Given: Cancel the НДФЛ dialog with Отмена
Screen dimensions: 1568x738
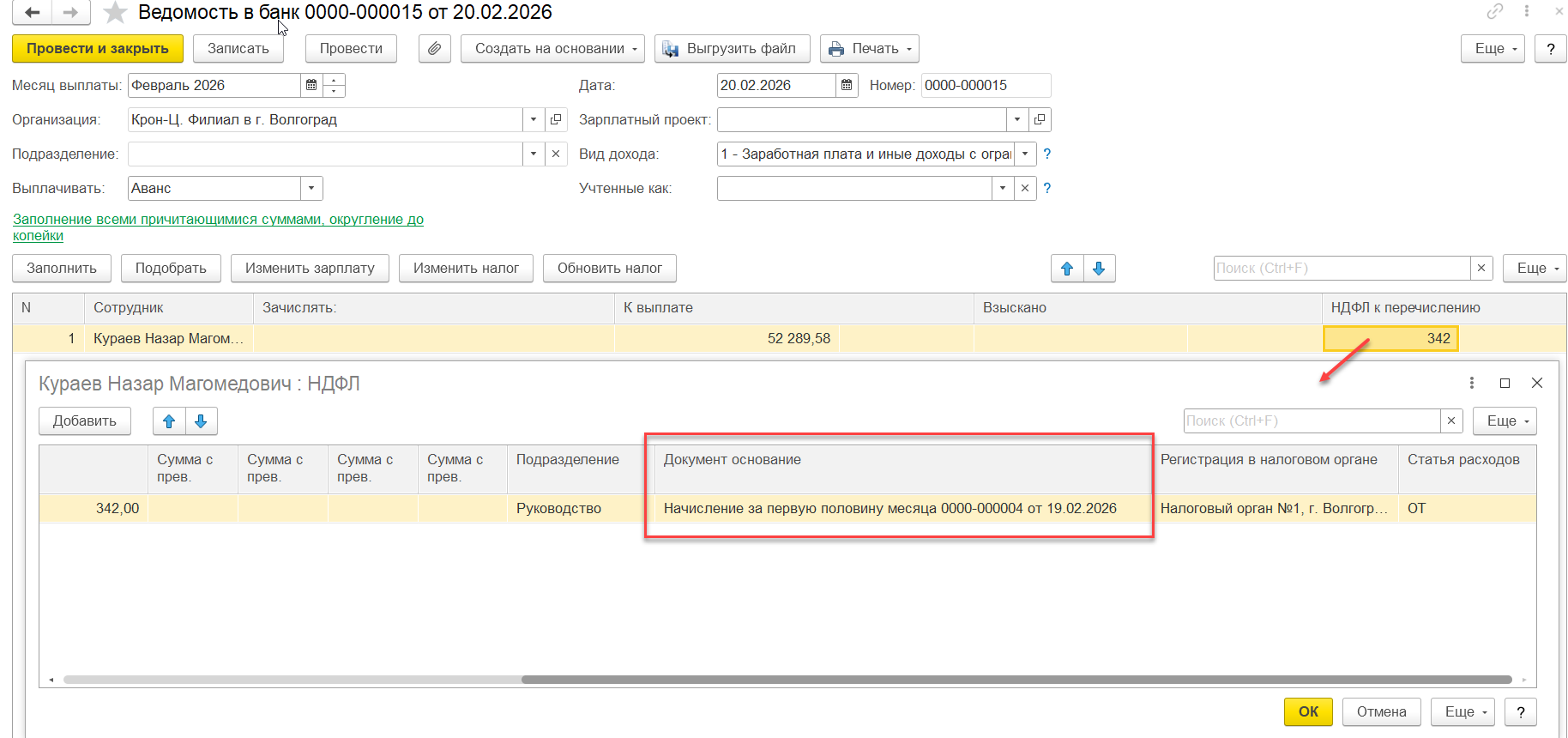Looking at the screenshot, I should [1381, 712].
